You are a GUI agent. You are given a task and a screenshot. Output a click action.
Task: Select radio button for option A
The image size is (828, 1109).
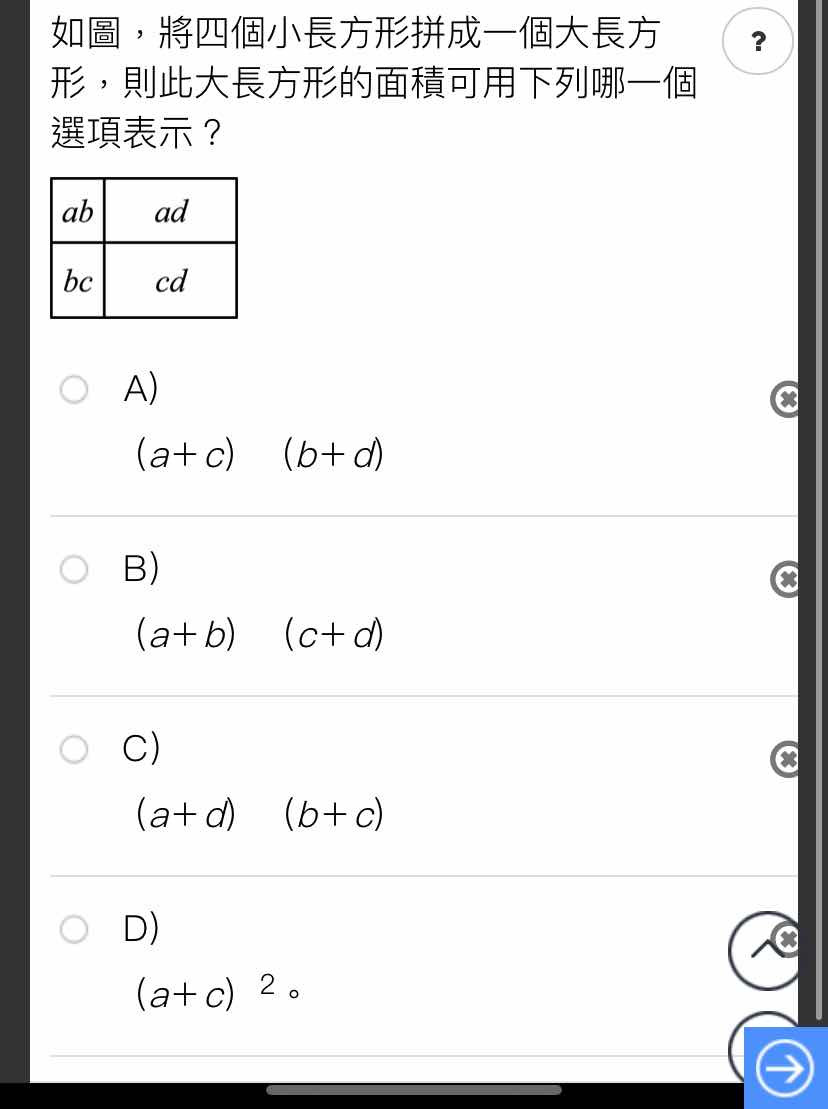point(74,389)
